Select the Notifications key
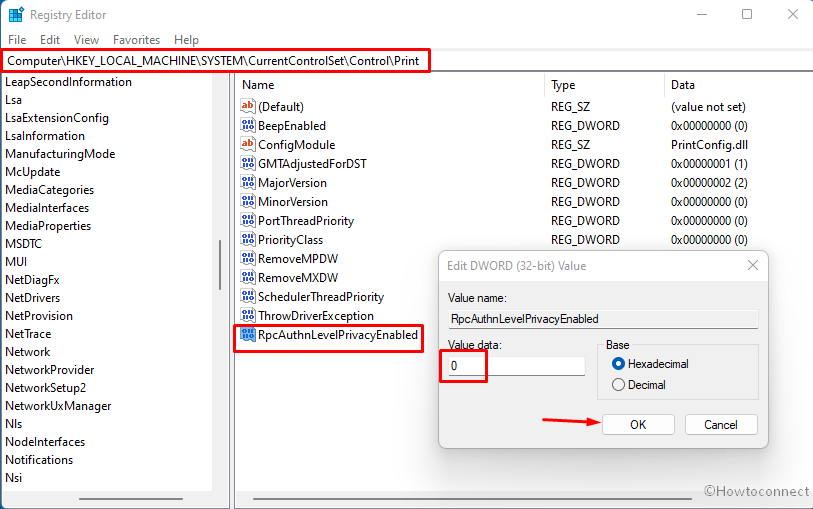The width and height of the screenshot is (813, 509). click(39, 460)
